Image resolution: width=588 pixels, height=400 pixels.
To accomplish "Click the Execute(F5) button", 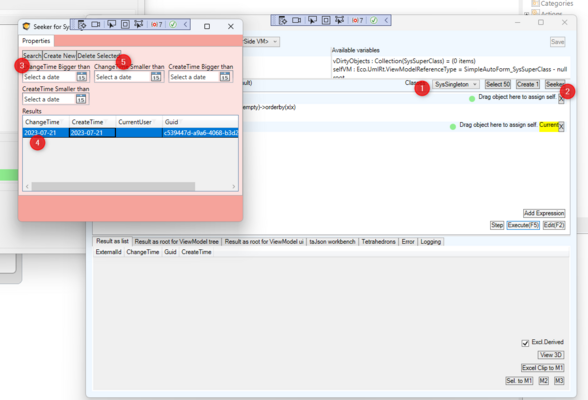I will tap(523, 225).
